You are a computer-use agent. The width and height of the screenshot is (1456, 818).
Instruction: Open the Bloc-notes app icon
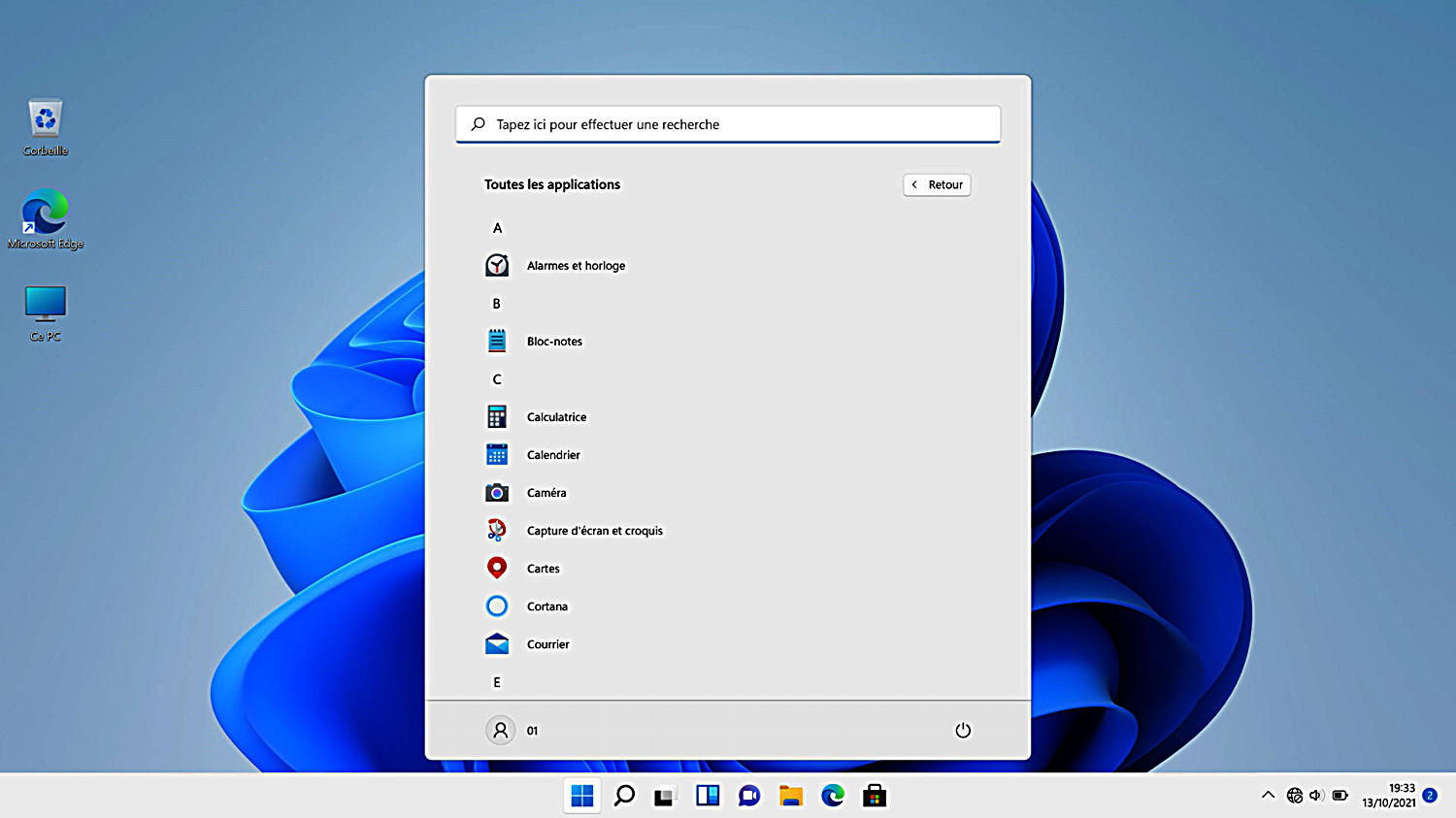point(497,341)
